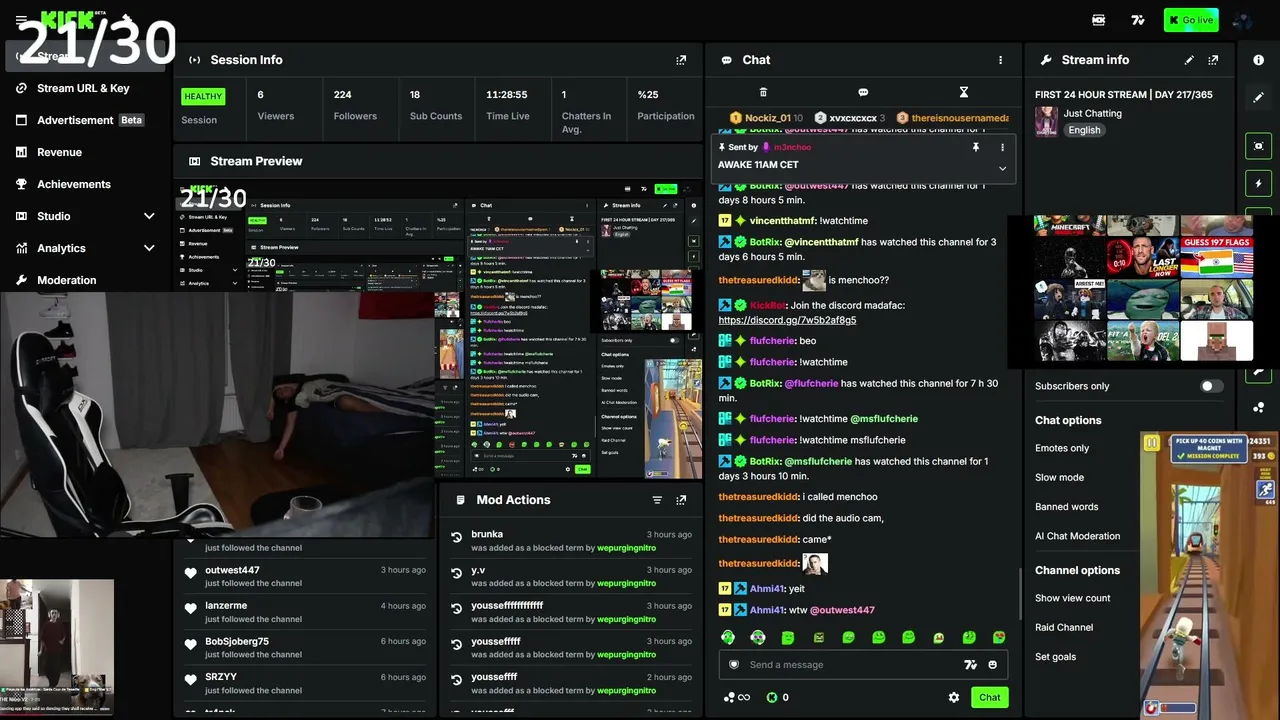Open the discord.gg invite link in chat
Viewport: 1280px width, 720px height.
pos(787,320)
